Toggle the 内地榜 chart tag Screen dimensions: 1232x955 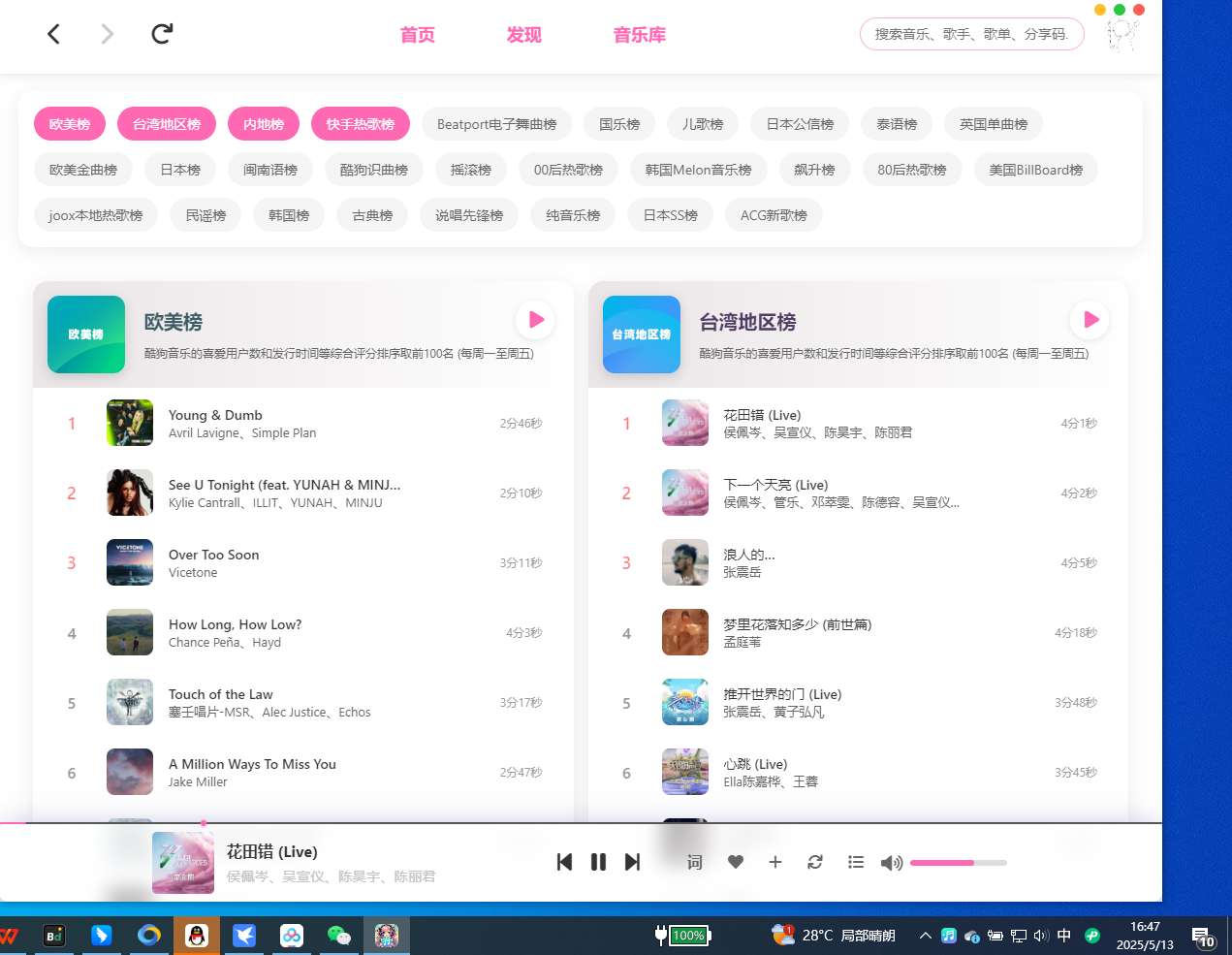coord(264,124)
